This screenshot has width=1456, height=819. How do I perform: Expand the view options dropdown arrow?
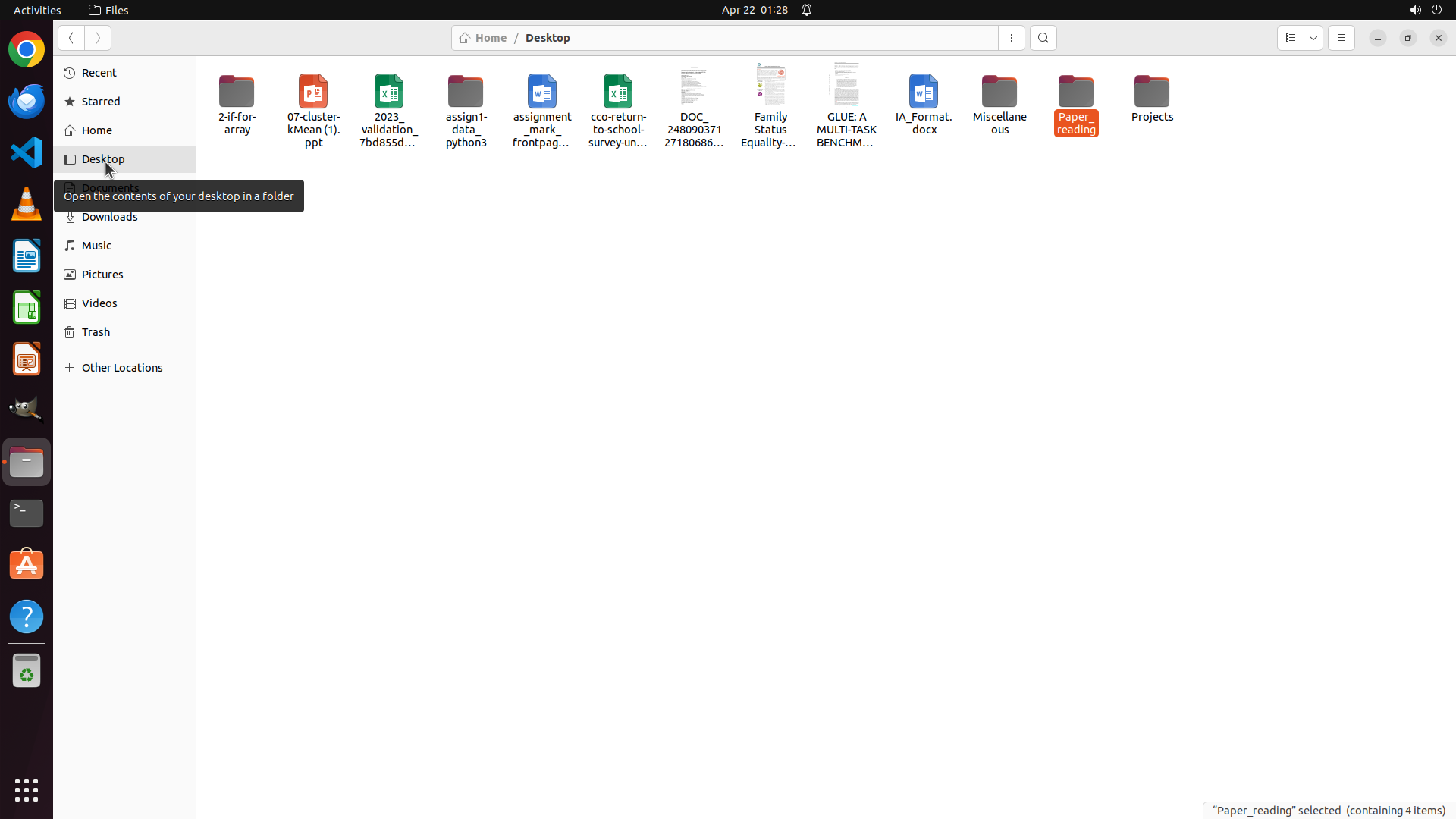[x=1313, y=38]
